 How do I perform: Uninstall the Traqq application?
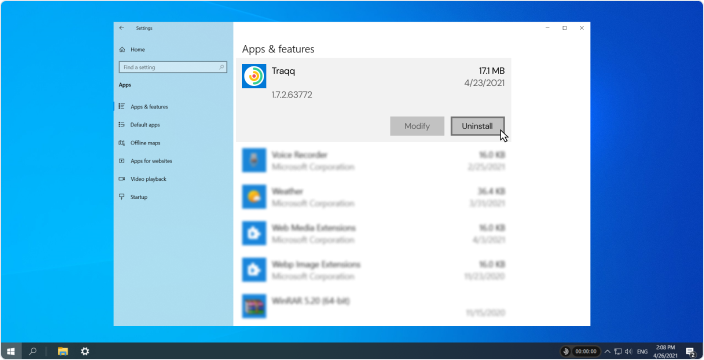click(x=478, y=126)
